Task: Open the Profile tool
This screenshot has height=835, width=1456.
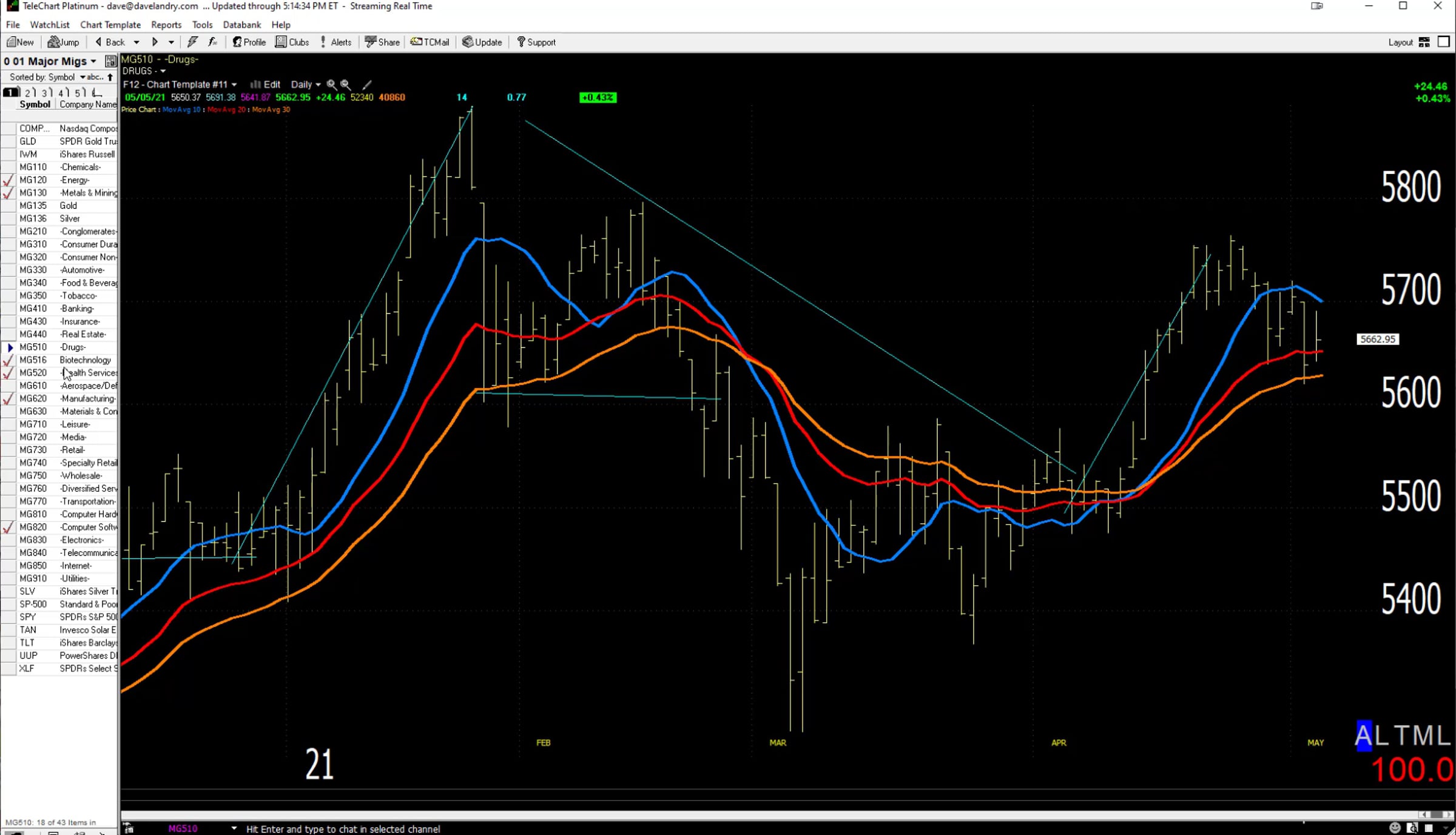Action: (x=249, y=42)
